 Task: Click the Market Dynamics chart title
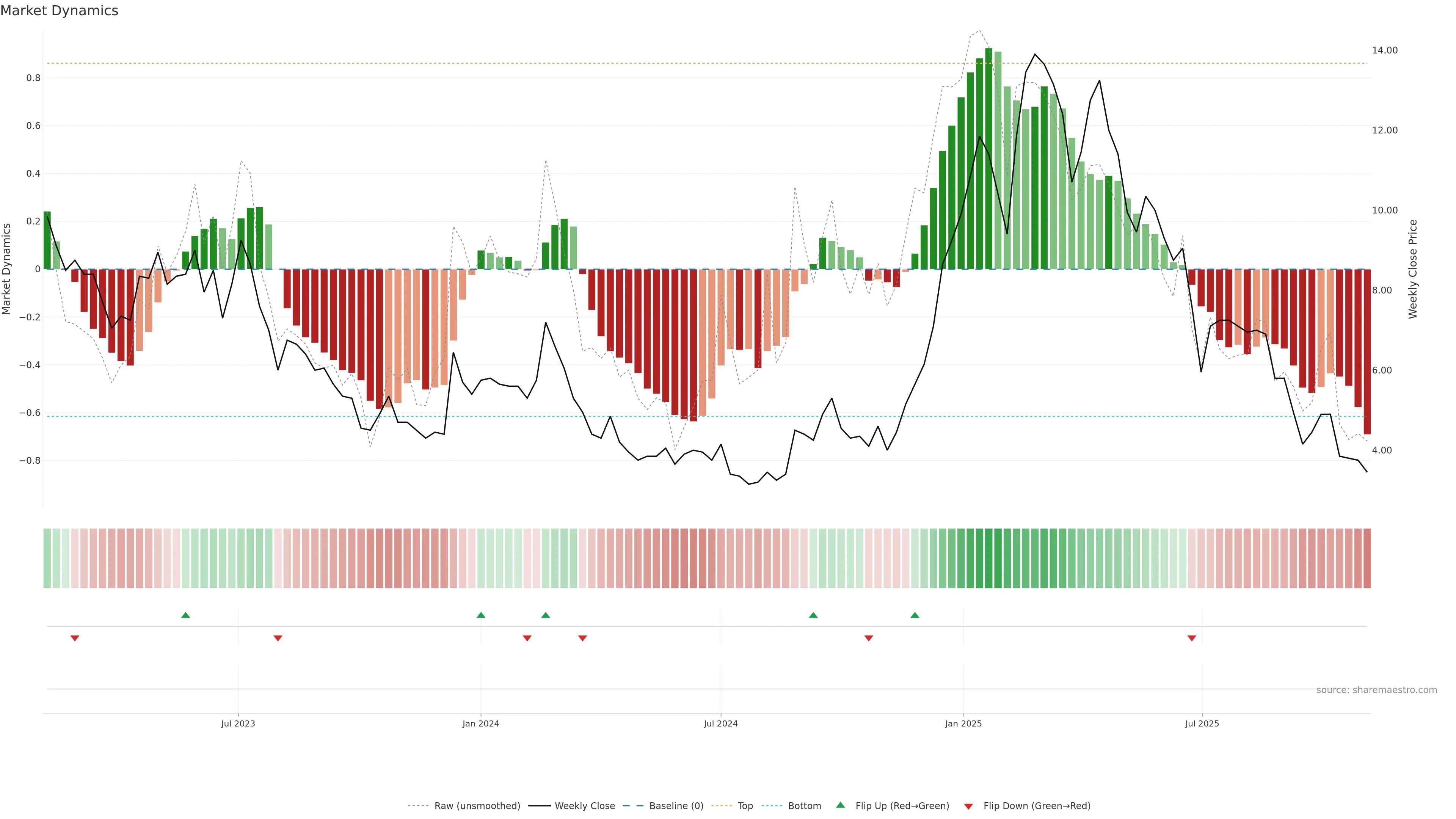pyautogui.click(x=60, y=11)
